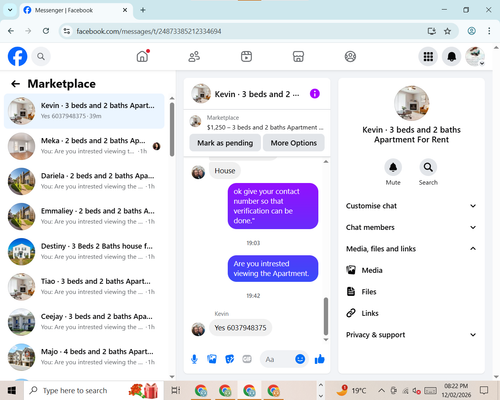The height and width of the screenshot is (400, 500).
Task: Open Majo 4 beds conversation
Action: click(x=84, y=357)
